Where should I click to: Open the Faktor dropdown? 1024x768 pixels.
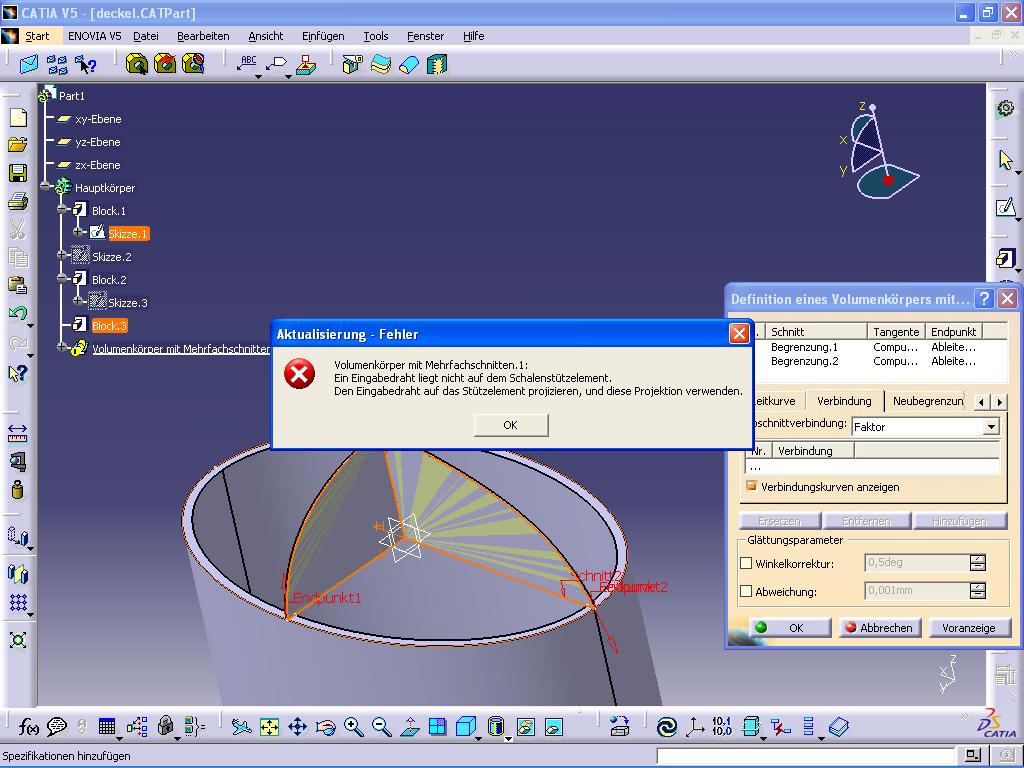(991, 426)
